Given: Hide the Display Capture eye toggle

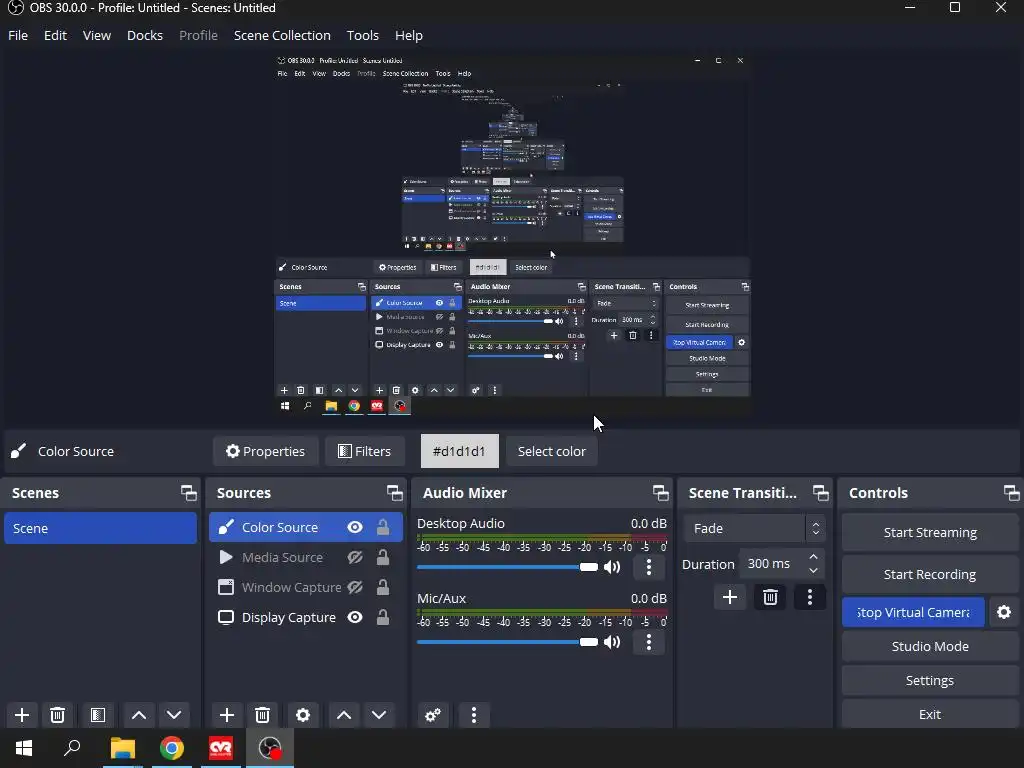Looking at the screenshot, I should [x=355, y=617].
